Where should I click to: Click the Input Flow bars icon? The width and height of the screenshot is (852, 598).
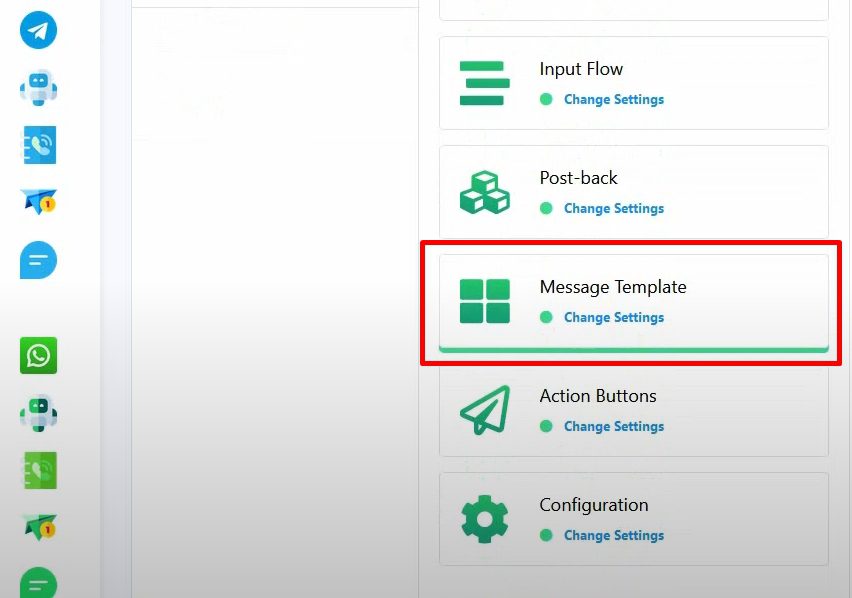484,83
